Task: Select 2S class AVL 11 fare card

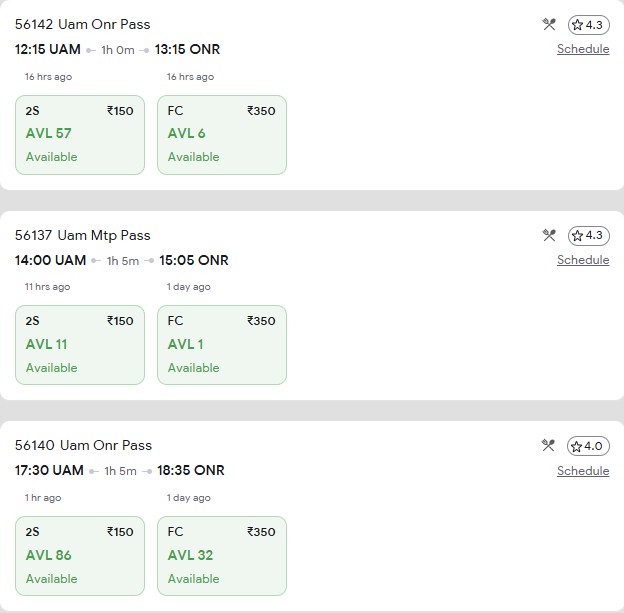Action: tap(80, 345)
